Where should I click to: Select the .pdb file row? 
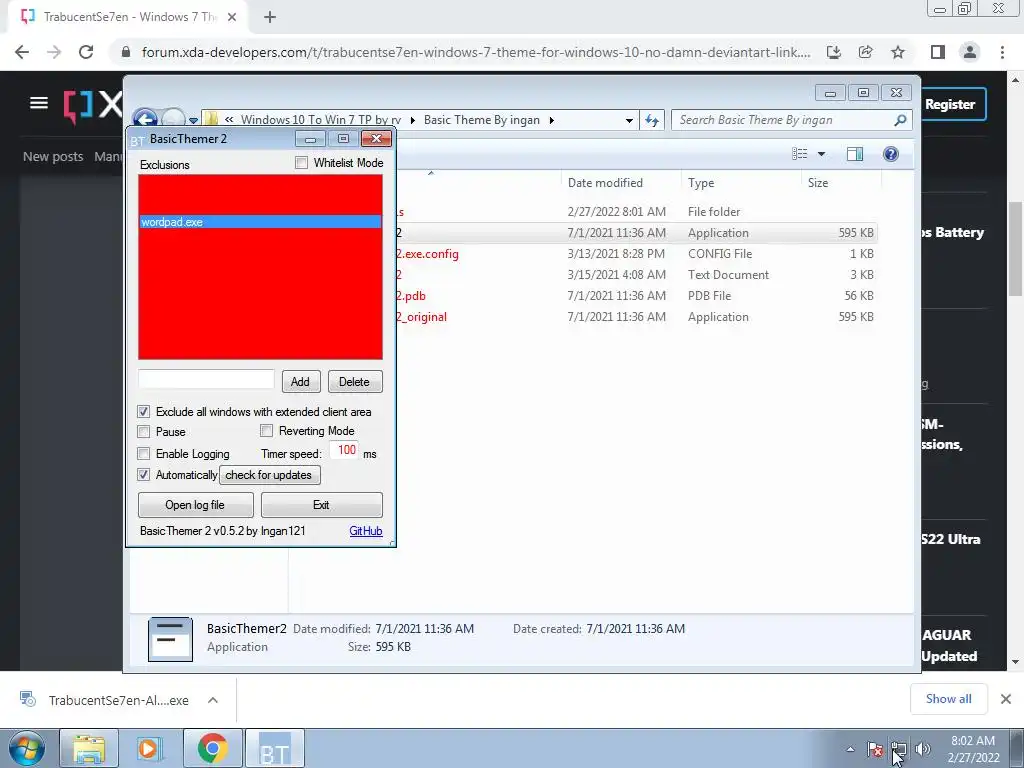(637, 296)
